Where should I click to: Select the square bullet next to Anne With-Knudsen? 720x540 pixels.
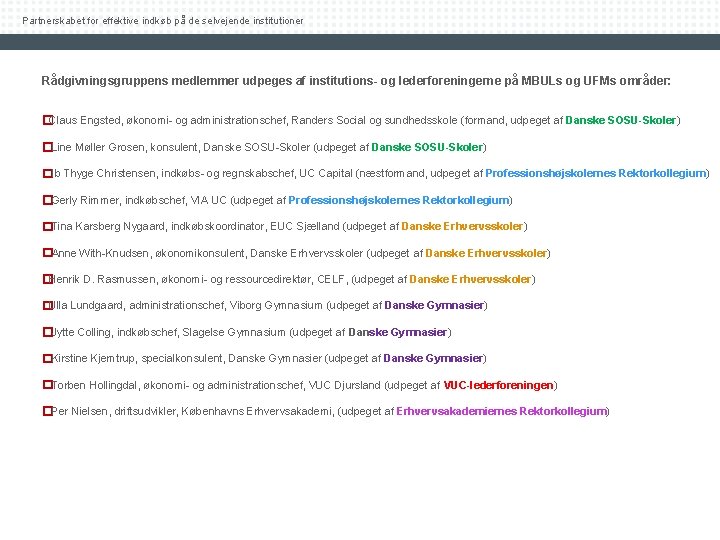[48, 253]
